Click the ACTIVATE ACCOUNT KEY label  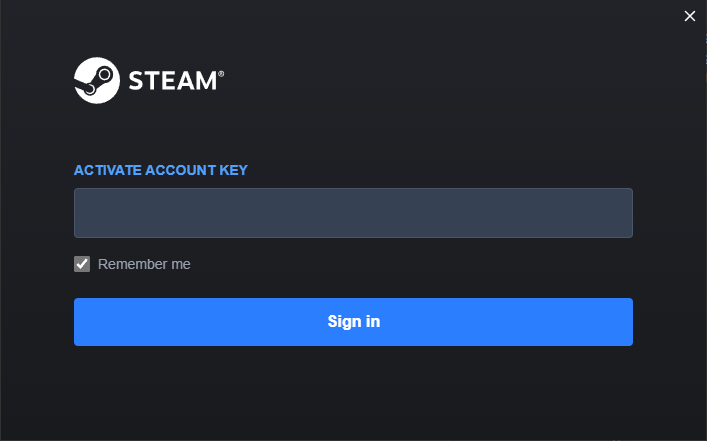coord(161,170)
